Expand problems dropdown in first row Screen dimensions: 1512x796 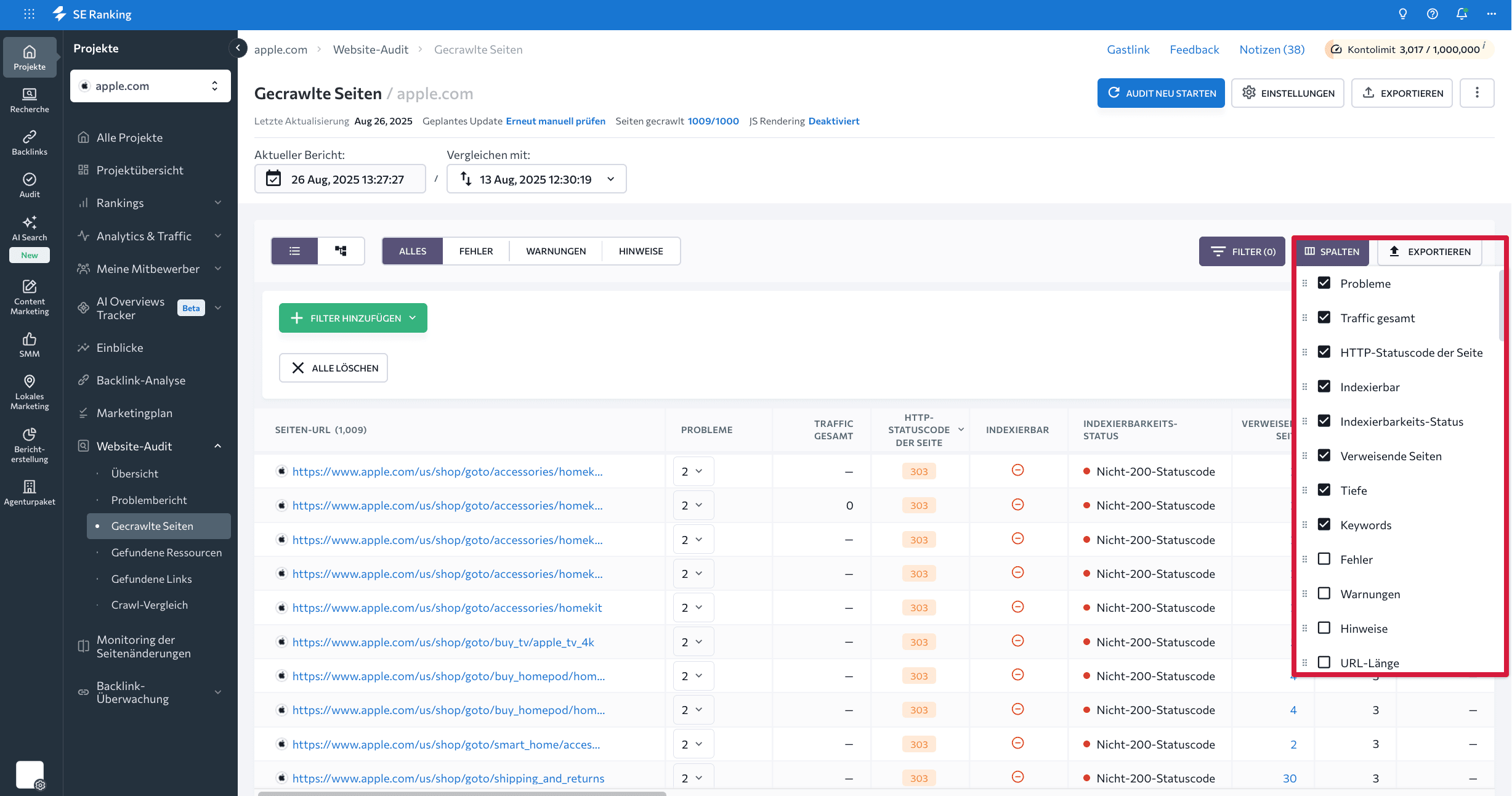pyautogui.click(x=693, y=471)
